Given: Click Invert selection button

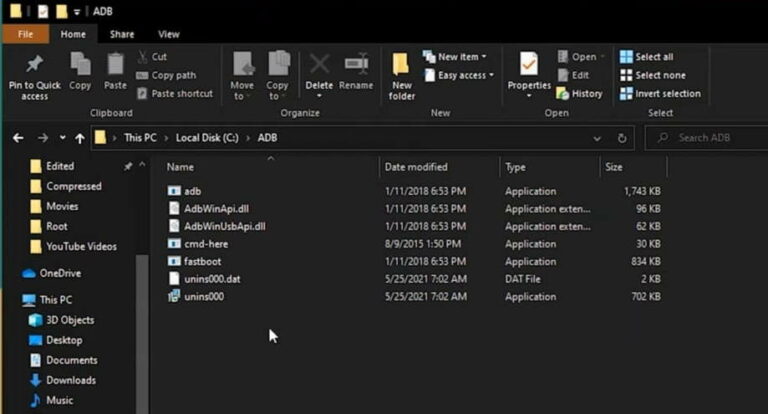Looking at the screenshot, I should pyautogui.click(x=660, y=93).
